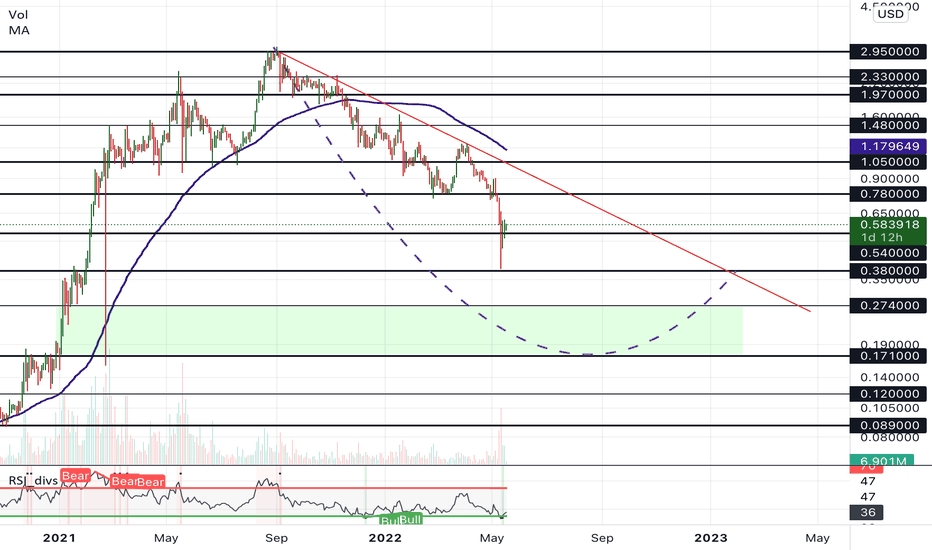
Task: Click the 0.540000 price label
Action: 888,253
